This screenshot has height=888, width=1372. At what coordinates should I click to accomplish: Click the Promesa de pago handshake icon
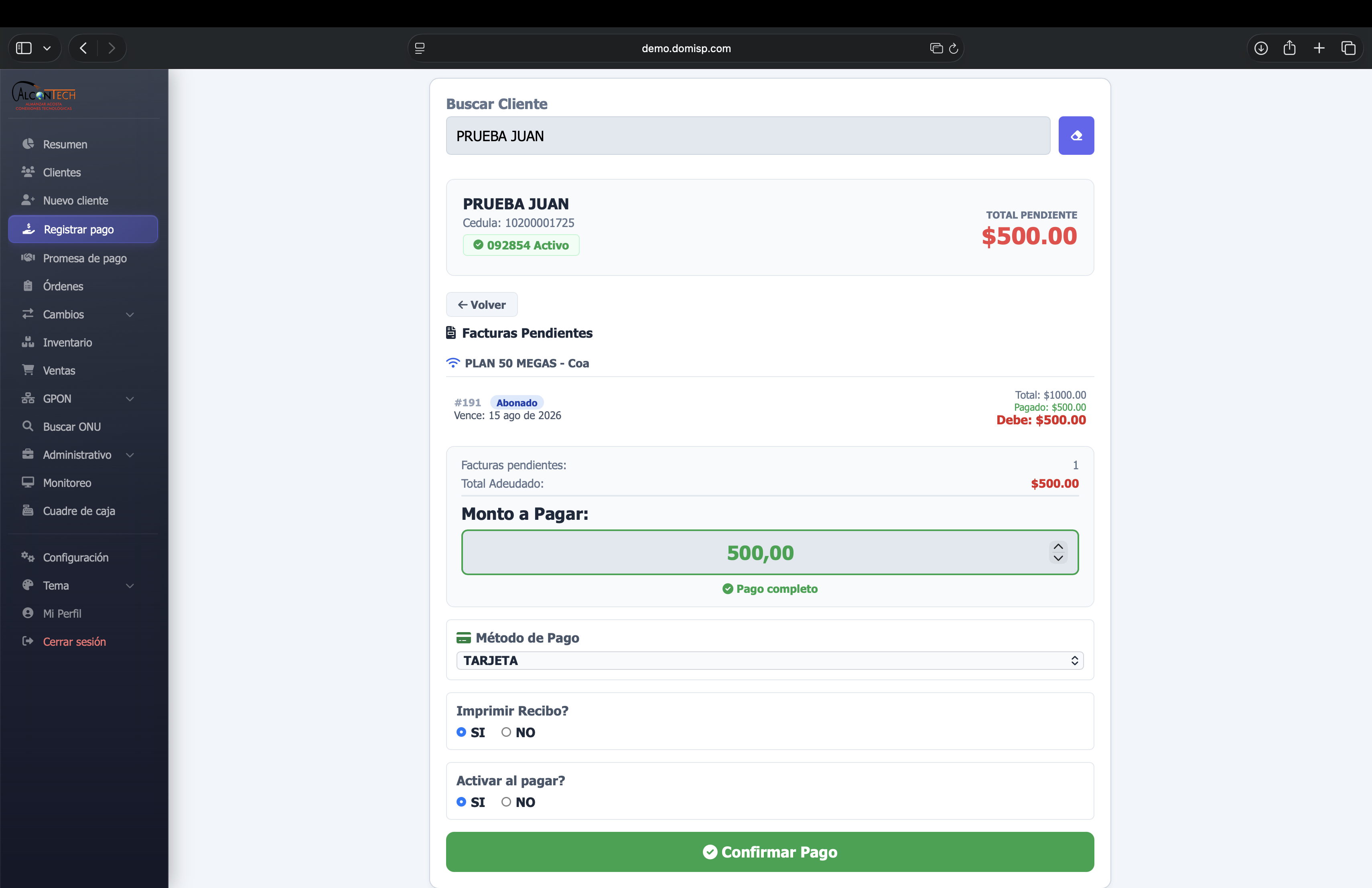pos(28,257)
